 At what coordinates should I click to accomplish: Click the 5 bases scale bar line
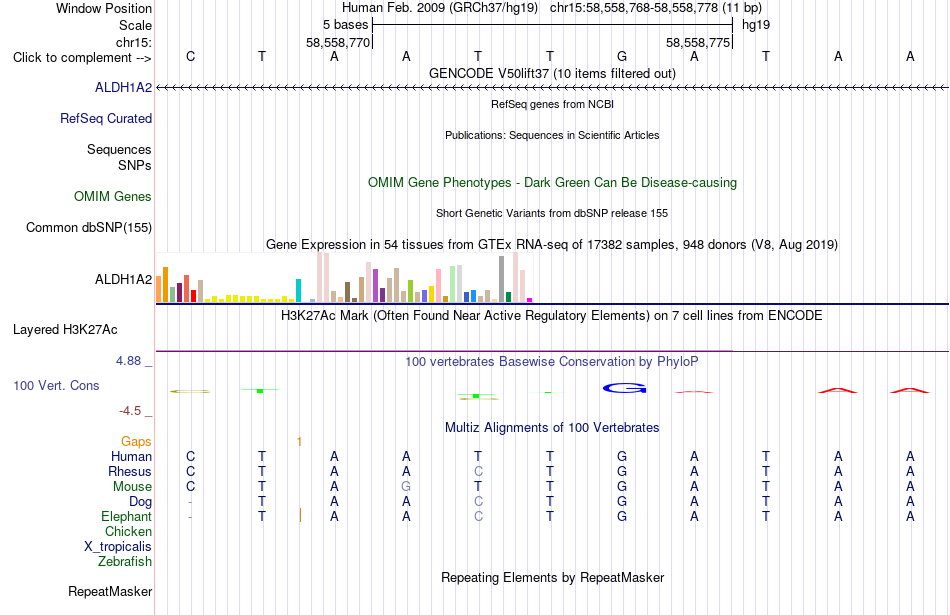553,25
